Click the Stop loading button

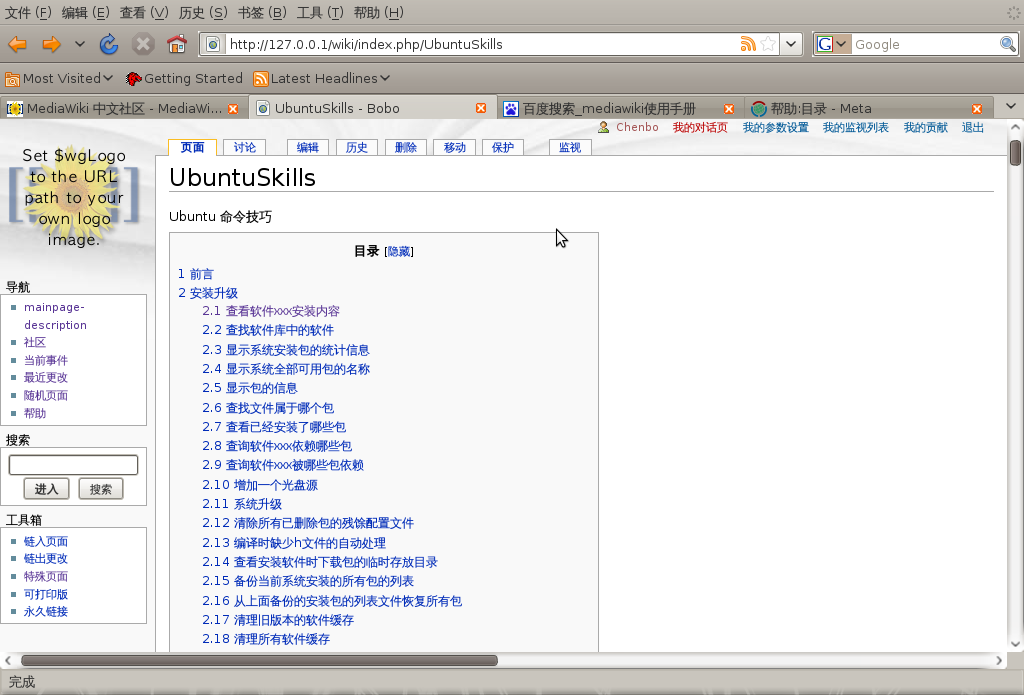click(x=143, y=44)
